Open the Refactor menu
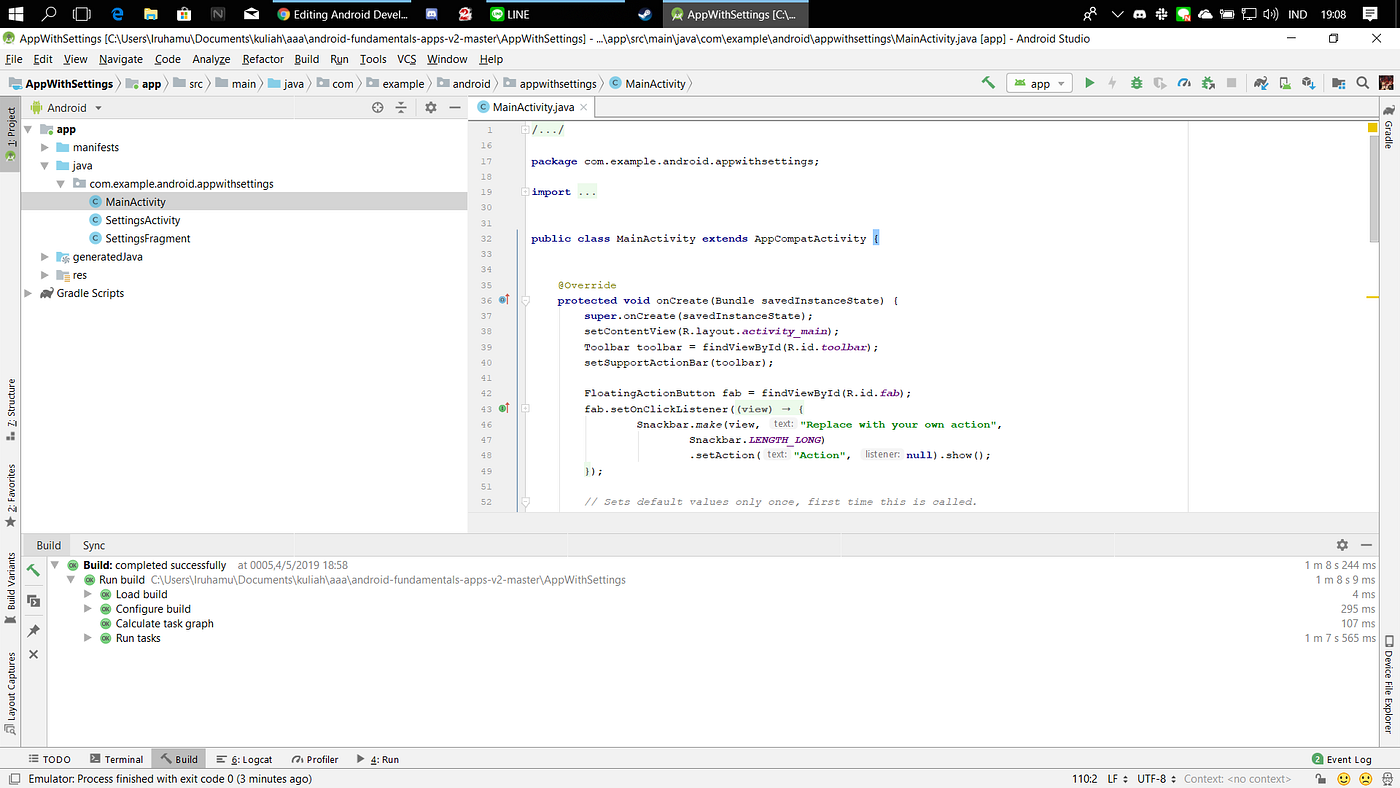 click(262, 59)
